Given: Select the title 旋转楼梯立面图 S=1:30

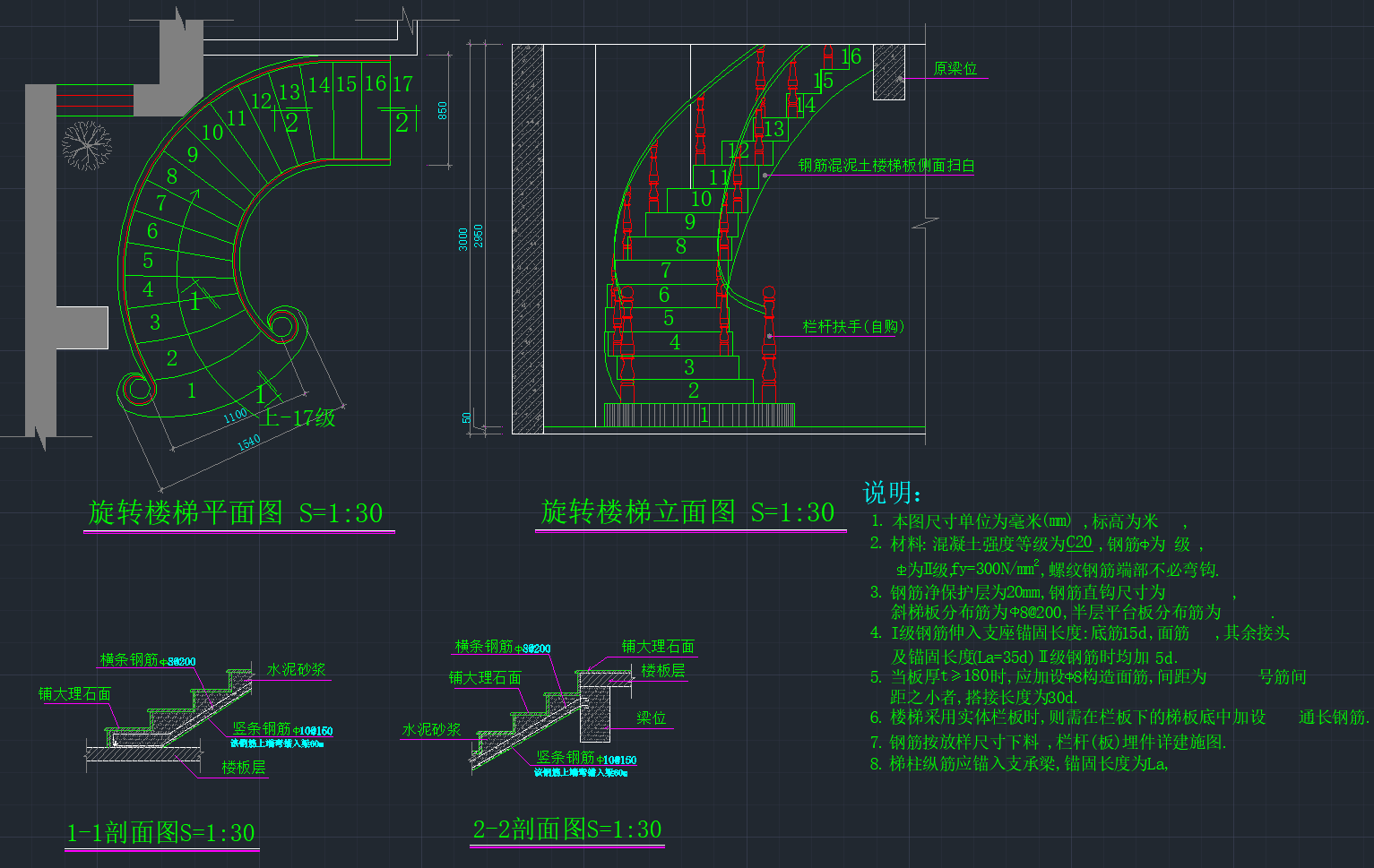Looking at the screenshot, I should coord(687,512).
